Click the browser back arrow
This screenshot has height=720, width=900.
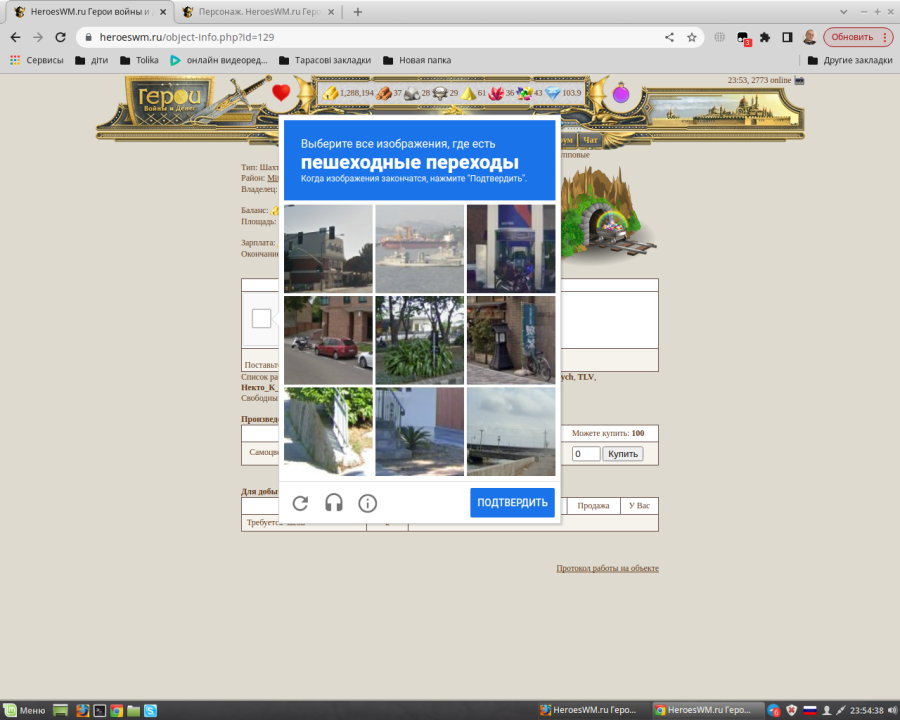[x=15, y=37]
